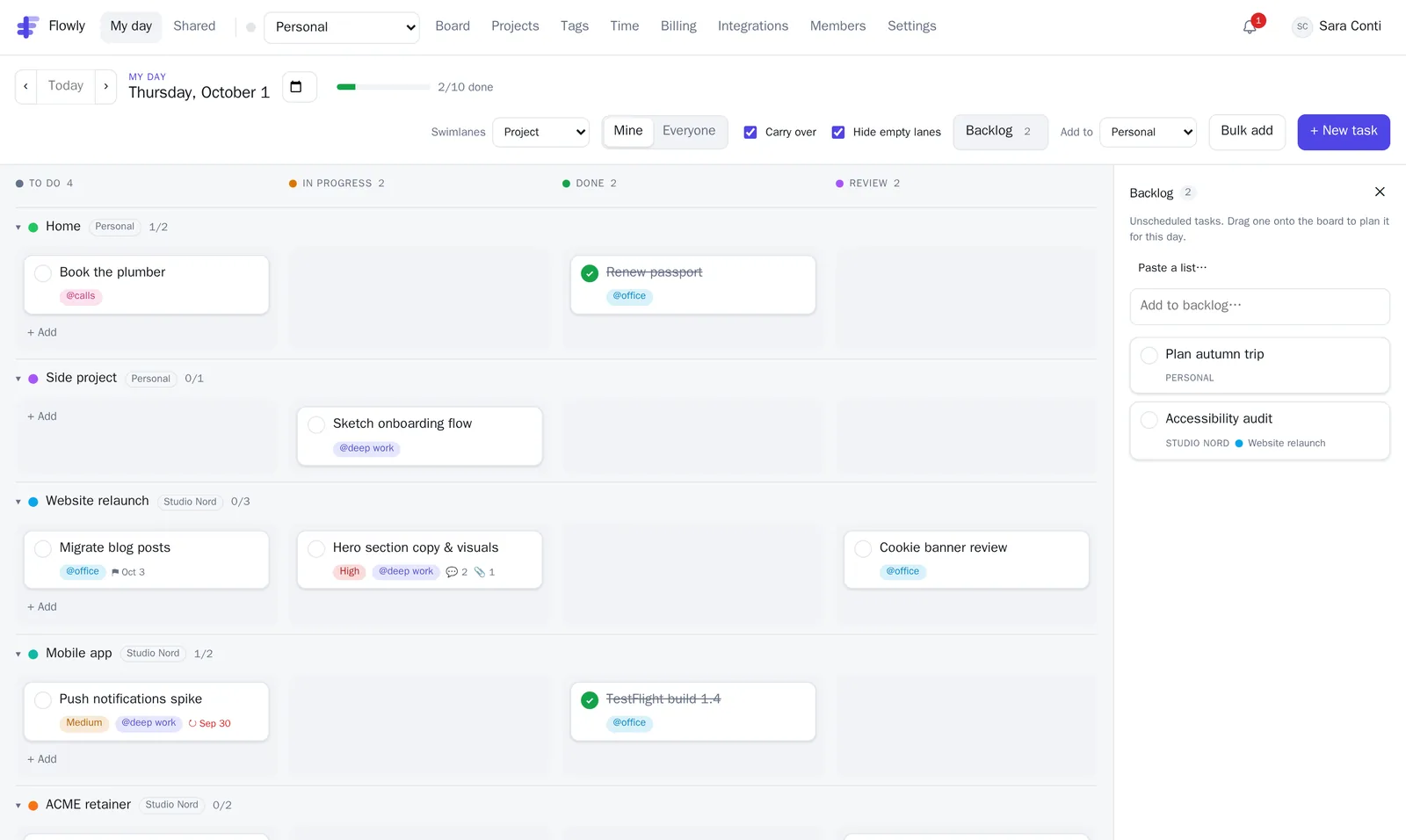
Task: Click the Sep 30 carry-over date icon
Action: tap(192, 724)
